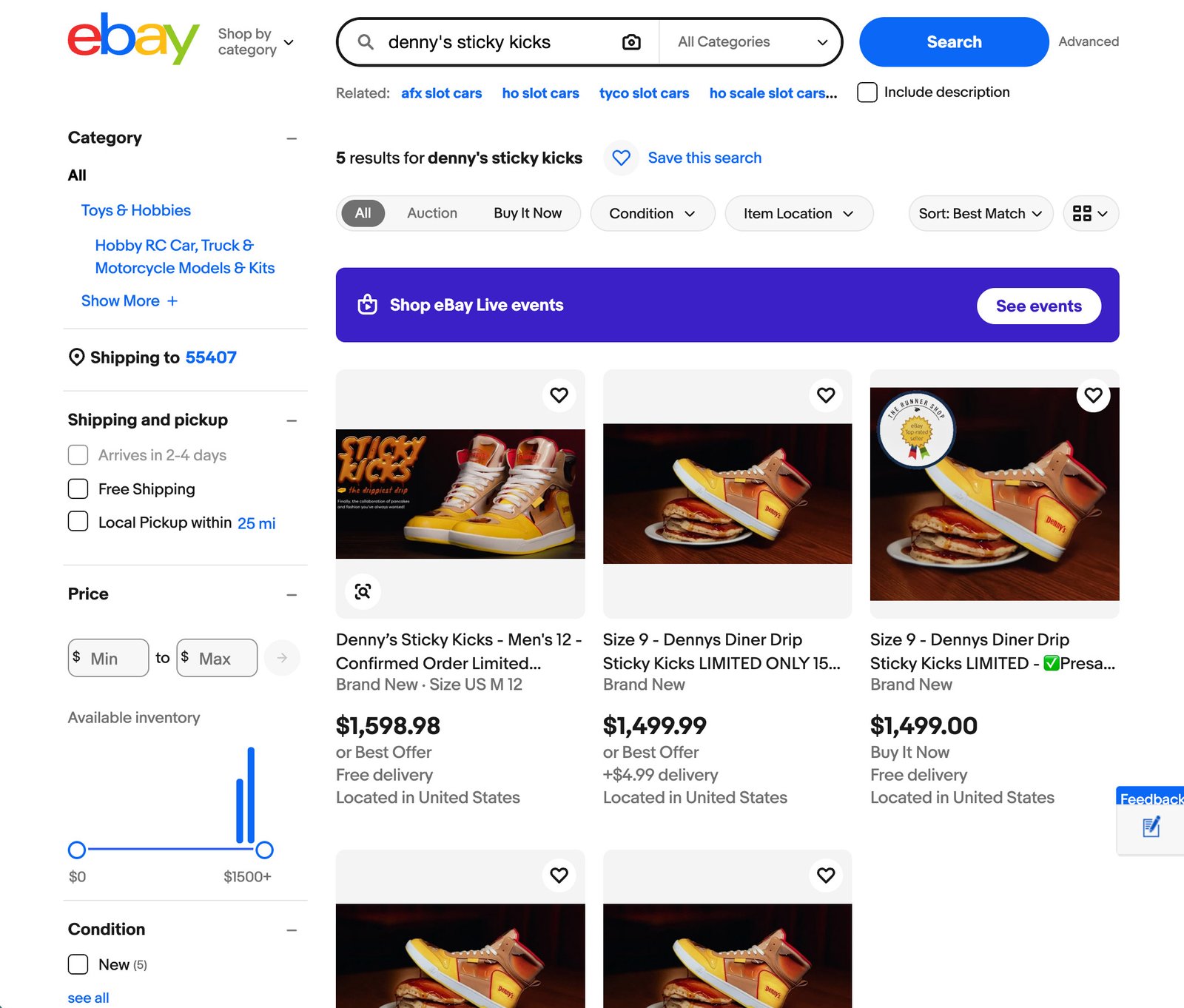1184x1008 pixels.
Task: Open search by image camera icon
Action: coord(630,41)
